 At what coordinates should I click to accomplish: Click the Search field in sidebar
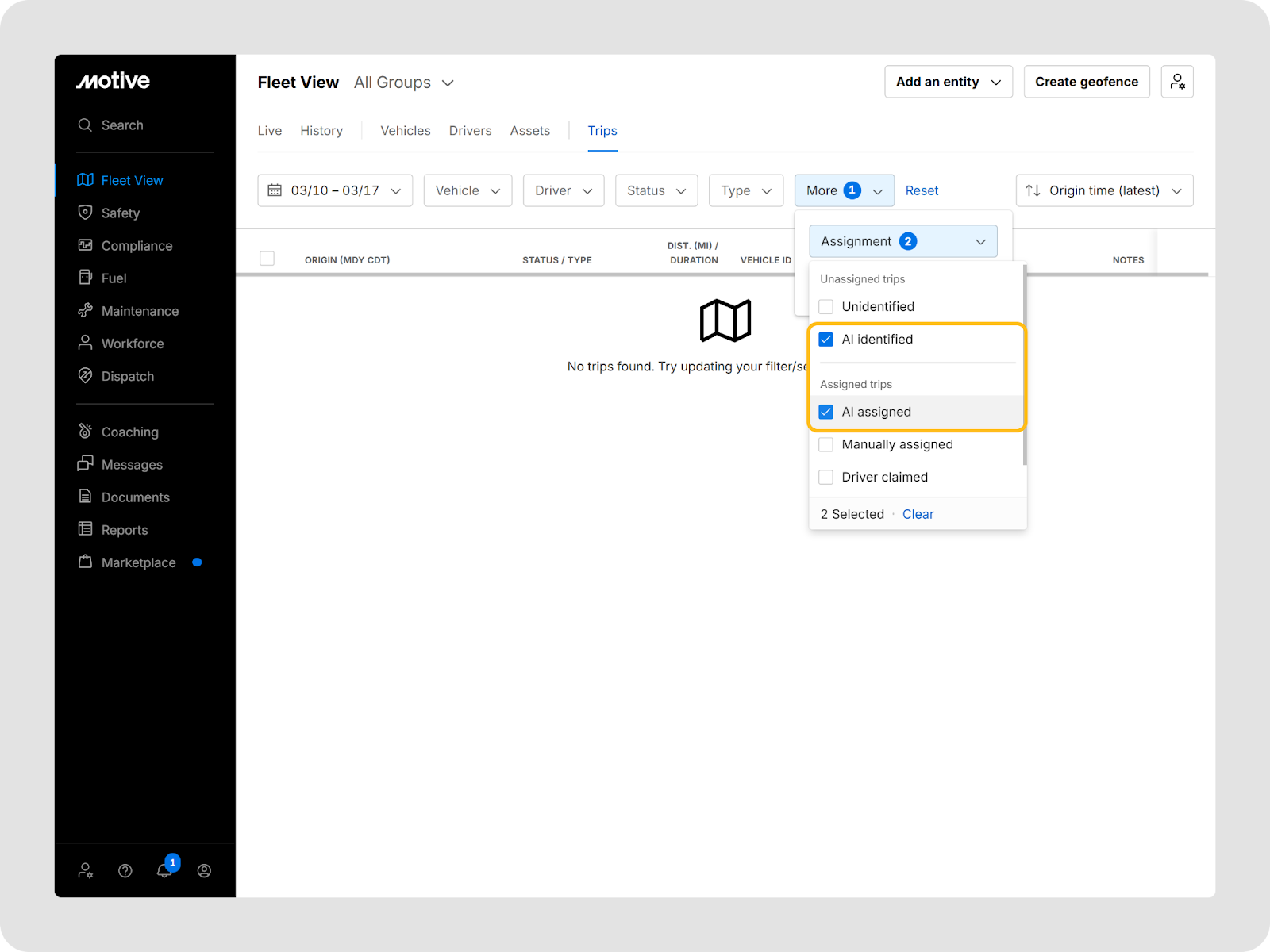[122, 125]
